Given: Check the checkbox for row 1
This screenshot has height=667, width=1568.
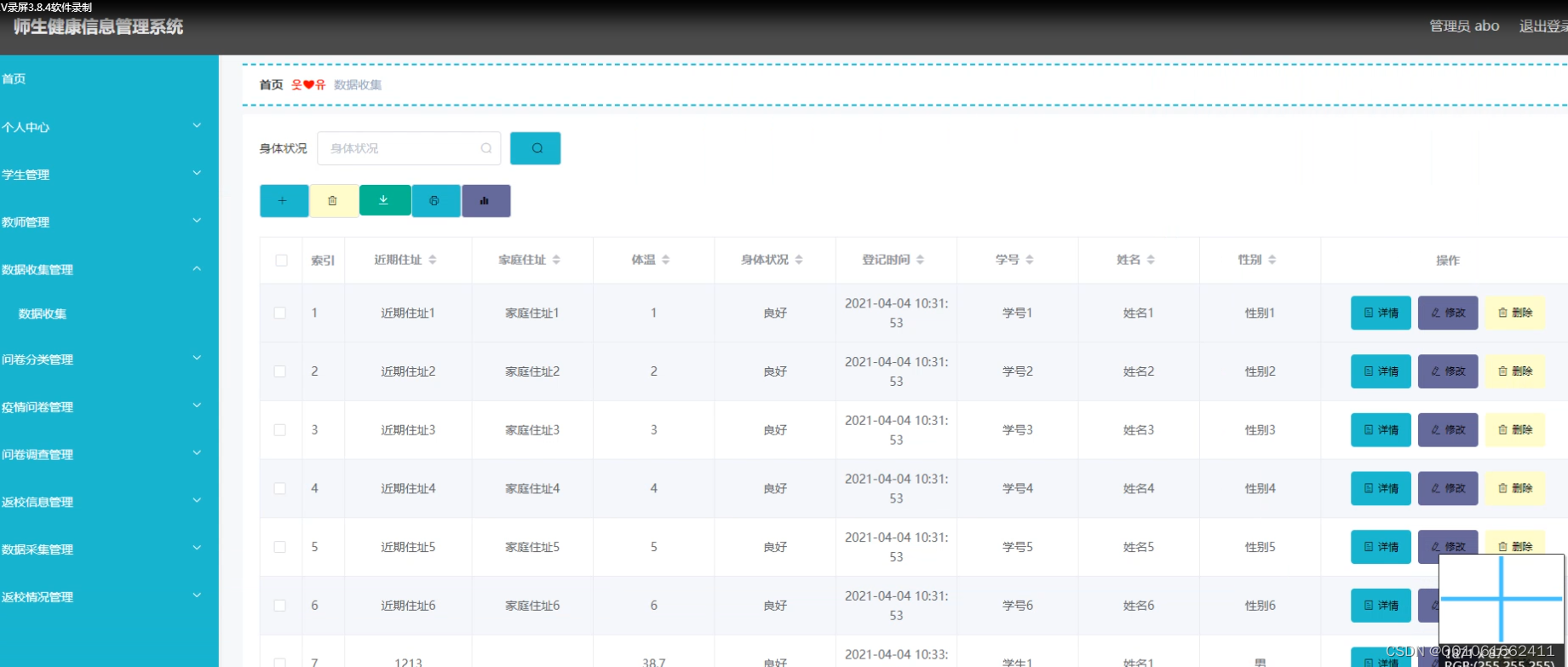Looking at the screenshot, I should tap(279, 313).
